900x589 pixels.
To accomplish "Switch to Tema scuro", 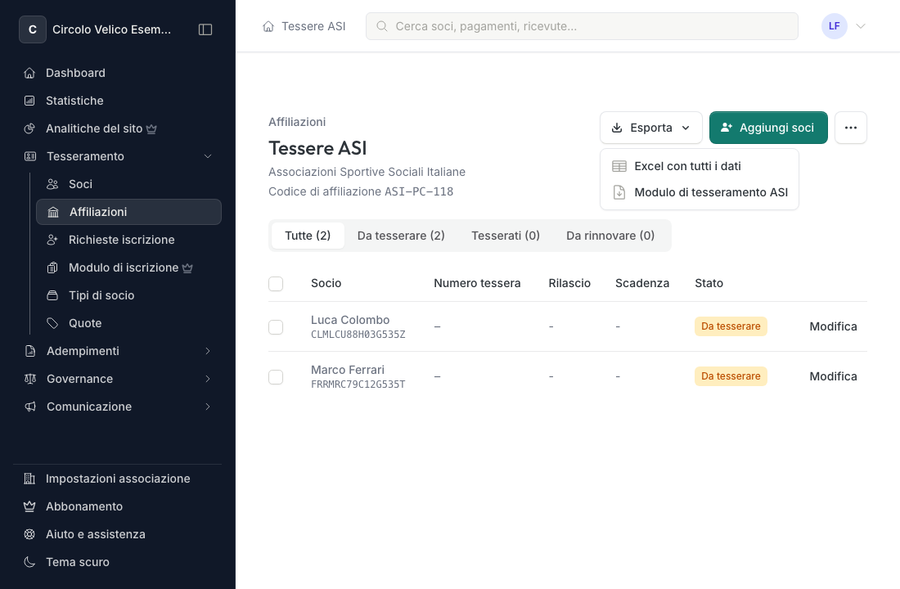I will (x=77, y=562).
